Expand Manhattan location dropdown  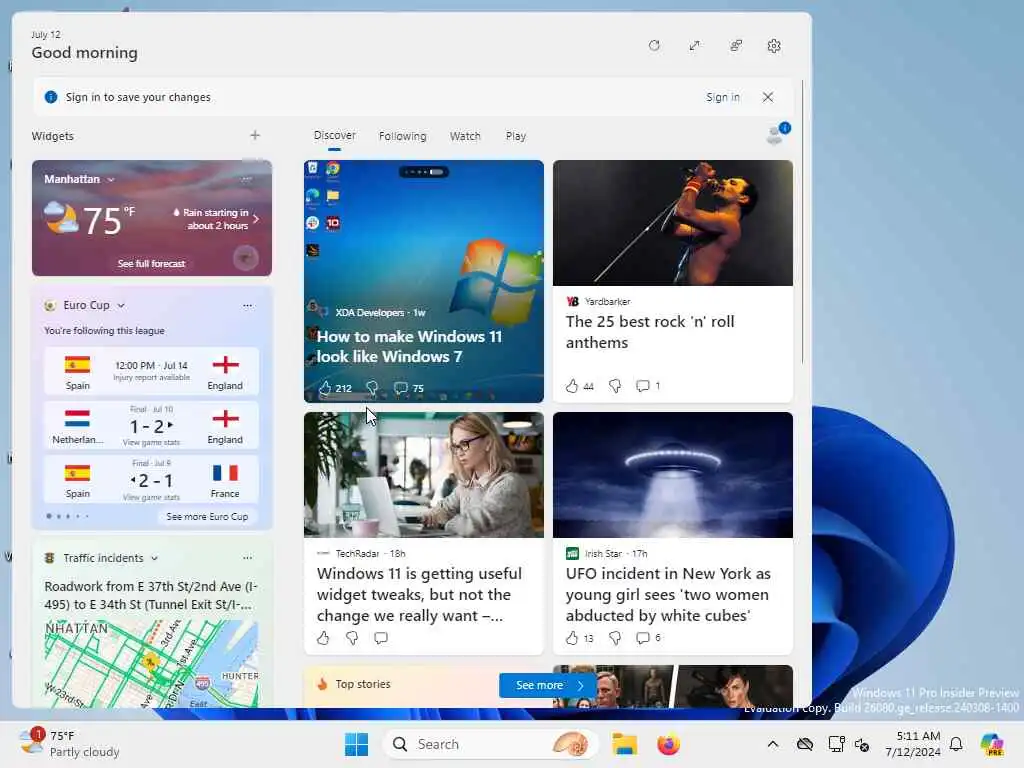tap(111, 180)
